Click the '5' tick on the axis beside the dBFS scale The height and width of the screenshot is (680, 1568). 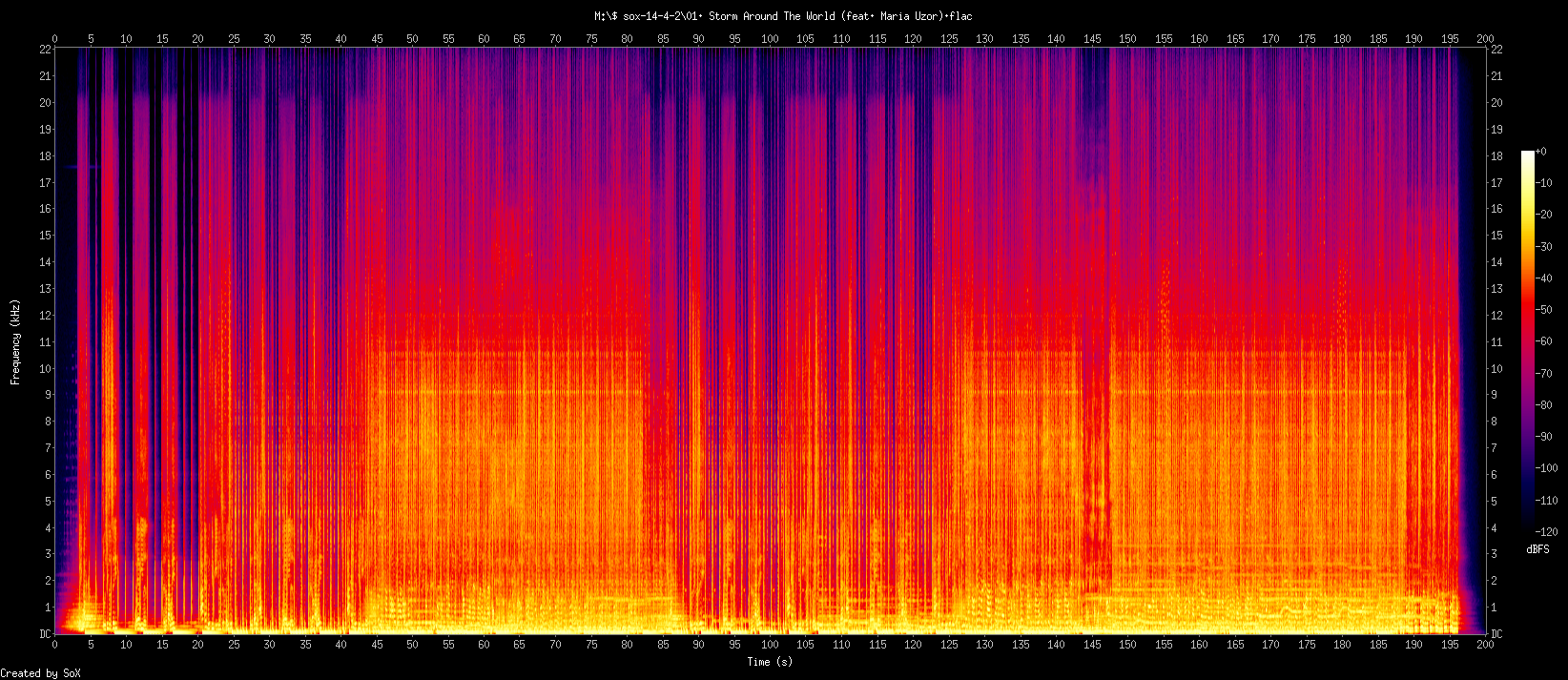[1495, 502]
